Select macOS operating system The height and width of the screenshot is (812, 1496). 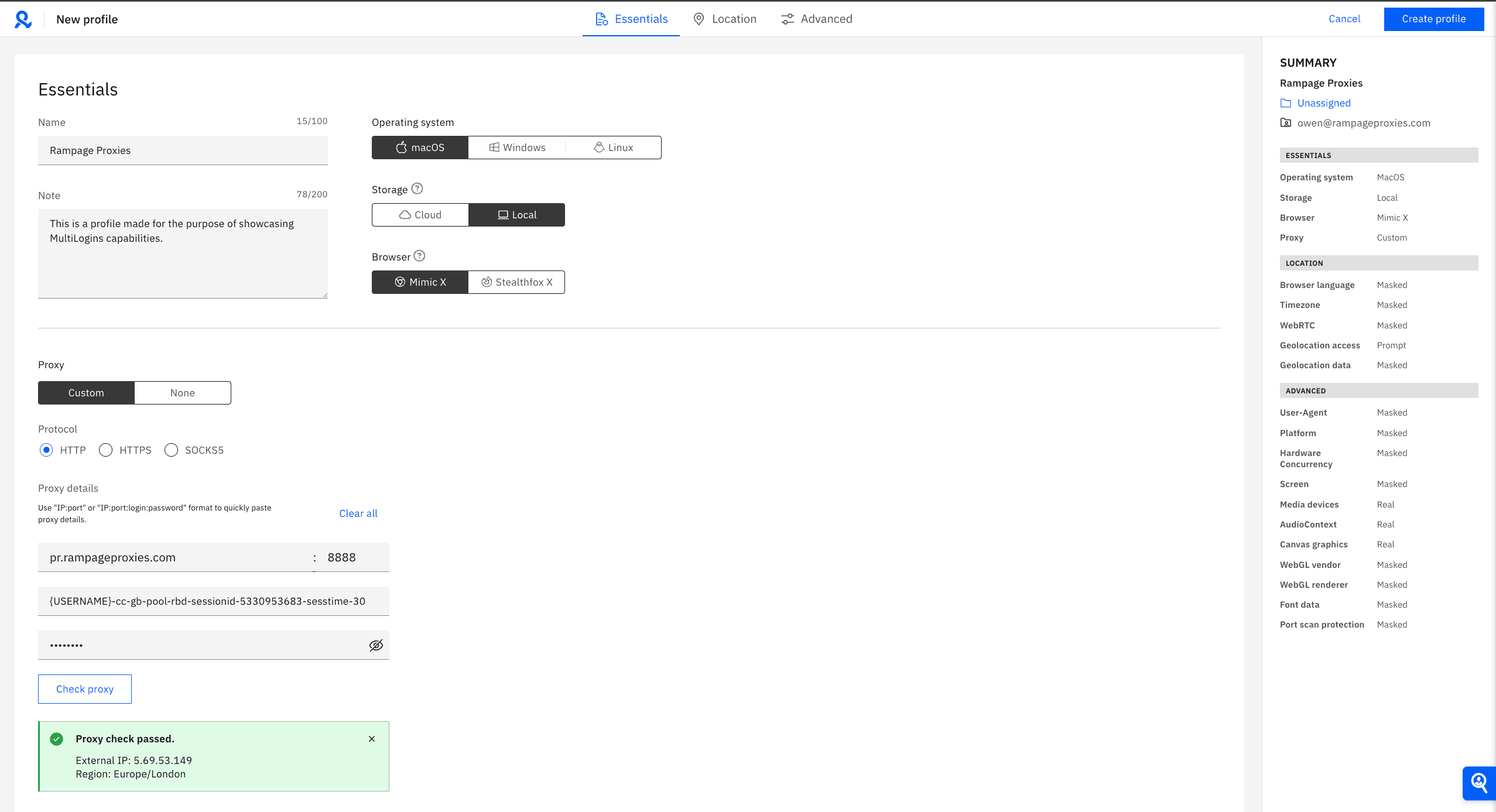pyautogui.click(x=420, y=148)
